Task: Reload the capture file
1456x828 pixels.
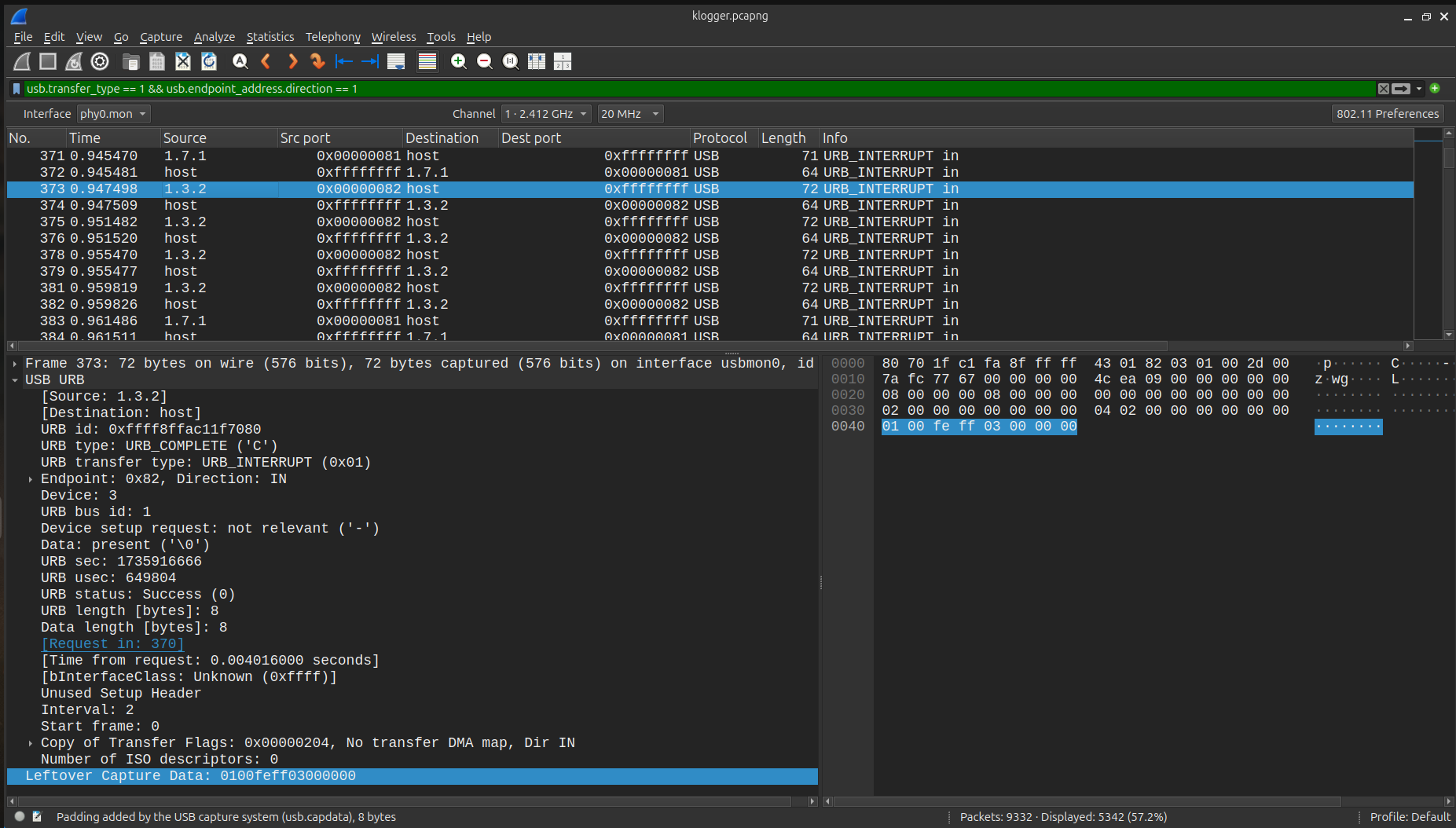Action: click(x=209, y=61)
